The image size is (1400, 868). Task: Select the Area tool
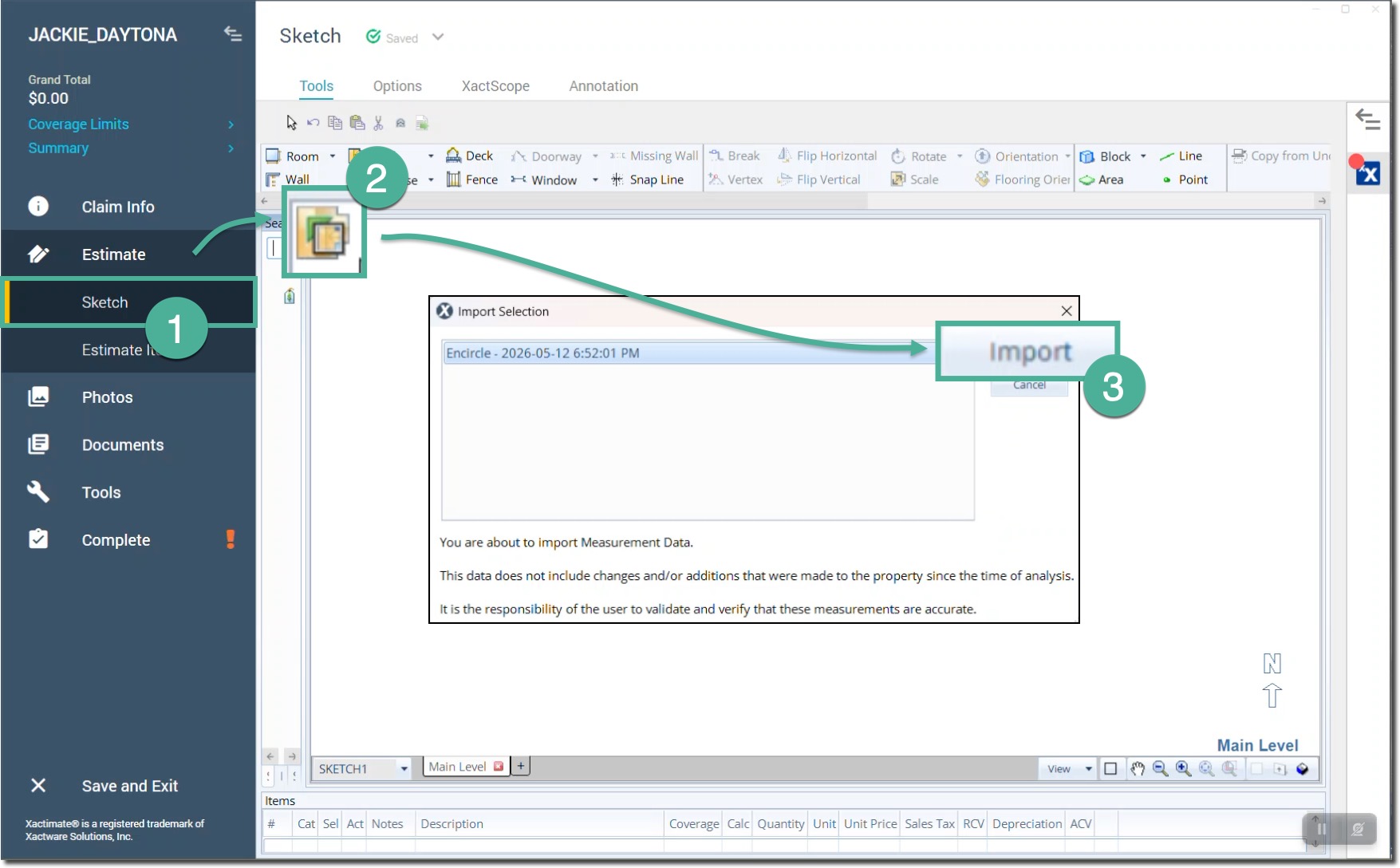1102,180
